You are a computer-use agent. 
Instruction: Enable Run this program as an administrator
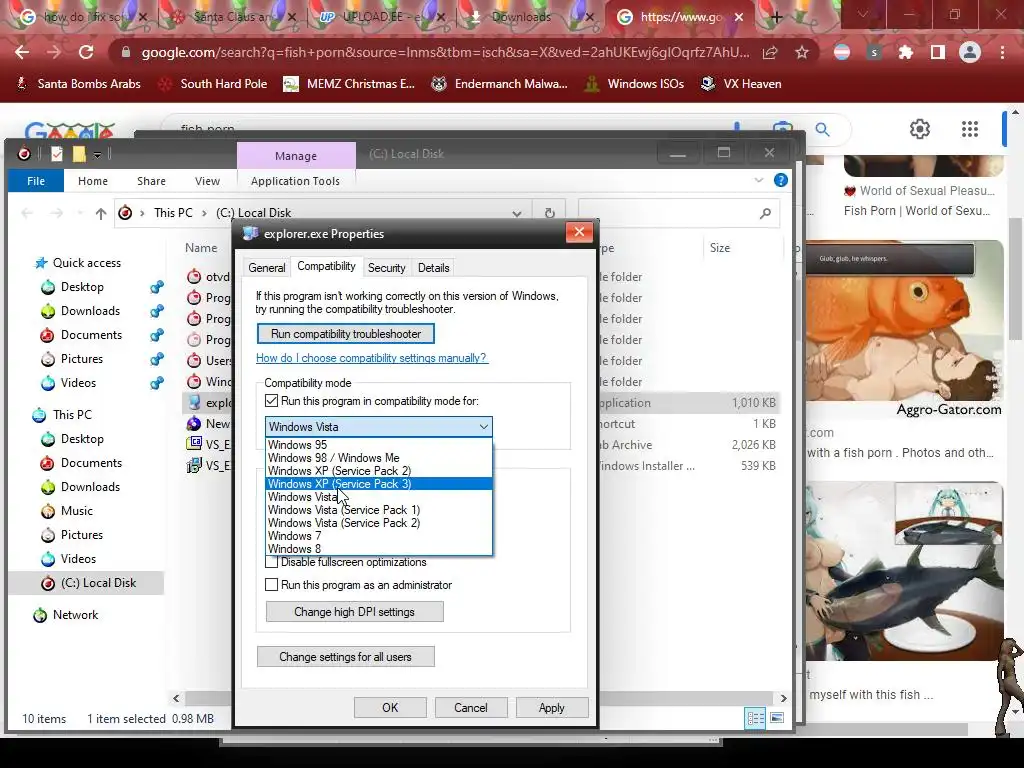coord(272,585)
